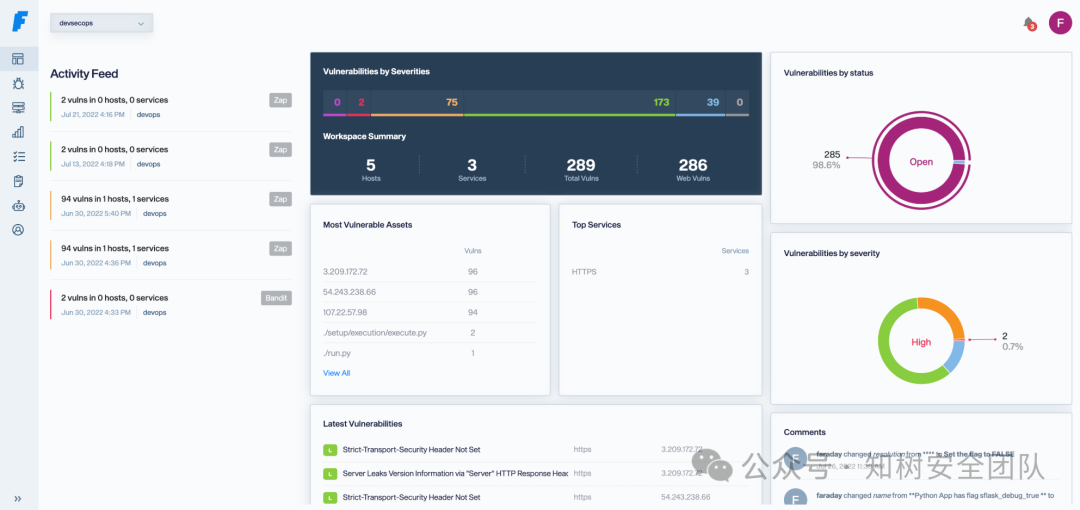
Task: Click the blue info segment of severity donut
Action: click(954, 358)
